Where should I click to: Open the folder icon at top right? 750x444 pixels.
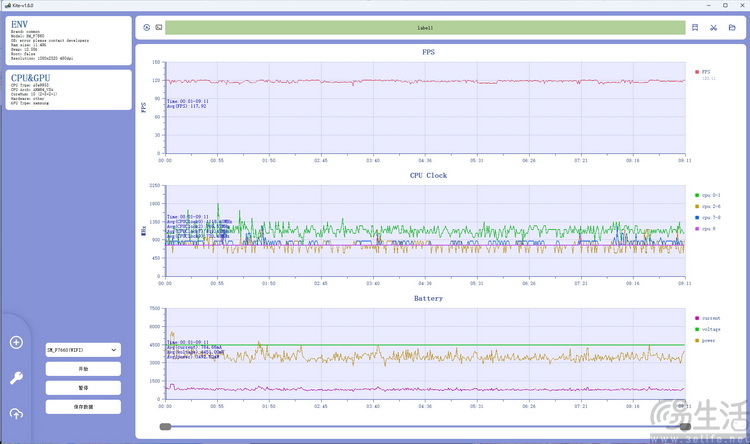coord(732,27)
